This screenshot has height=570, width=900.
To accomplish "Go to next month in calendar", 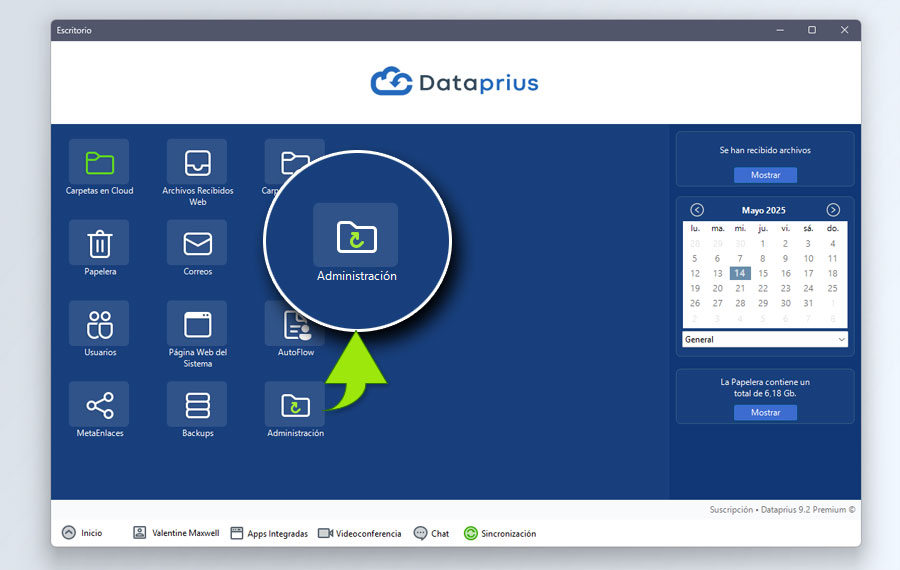I will 833,210.
